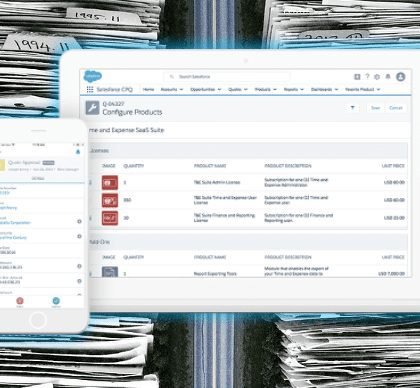The image size is (420, 388).
Task: Click the wrench Configure Products icon
Action: coord(92,108)
